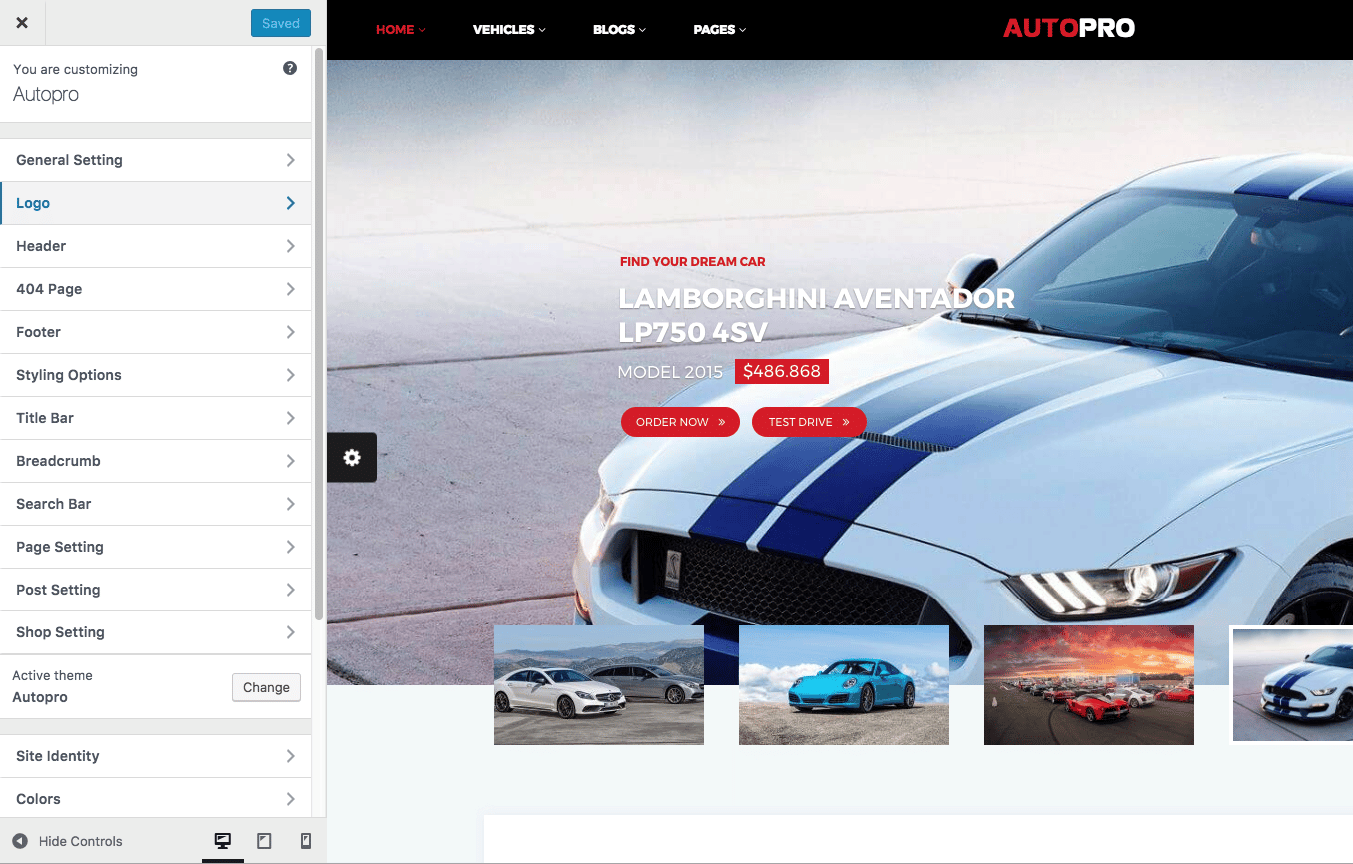Click the $486.868 price tag
Image resolution: width=1353 pixels, height=864 pixels.
point(782,371)
